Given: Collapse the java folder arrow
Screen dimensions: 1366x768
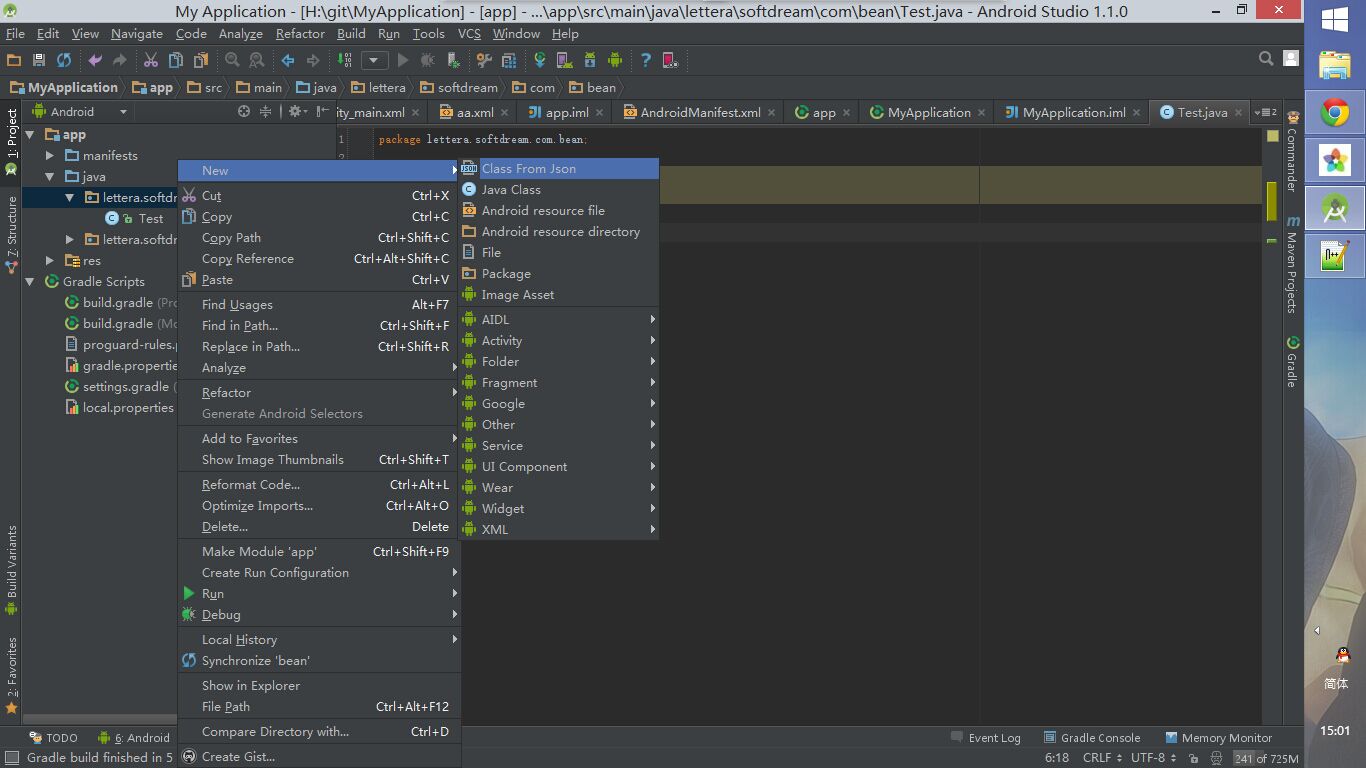Looking at the screenshot, I should point(50,177).
